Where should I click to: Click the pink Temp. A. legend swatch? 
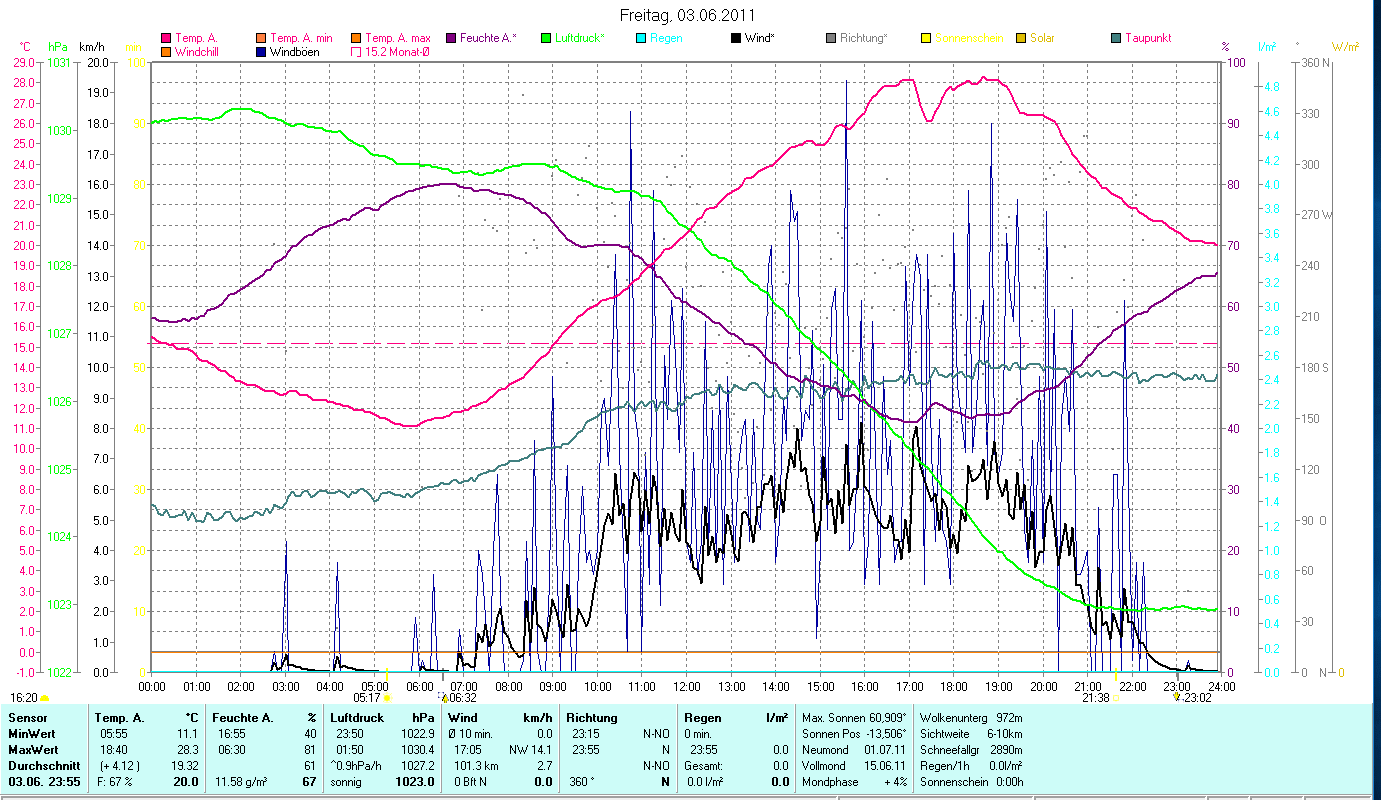(166, 38)
